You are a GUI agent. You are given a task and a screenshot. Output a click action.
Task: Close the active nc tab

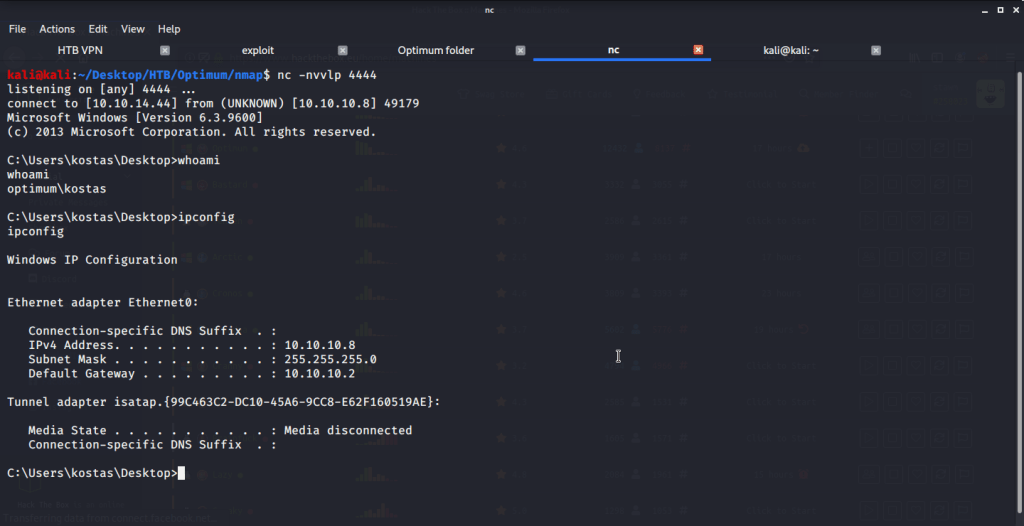click(x=698, y=50)
